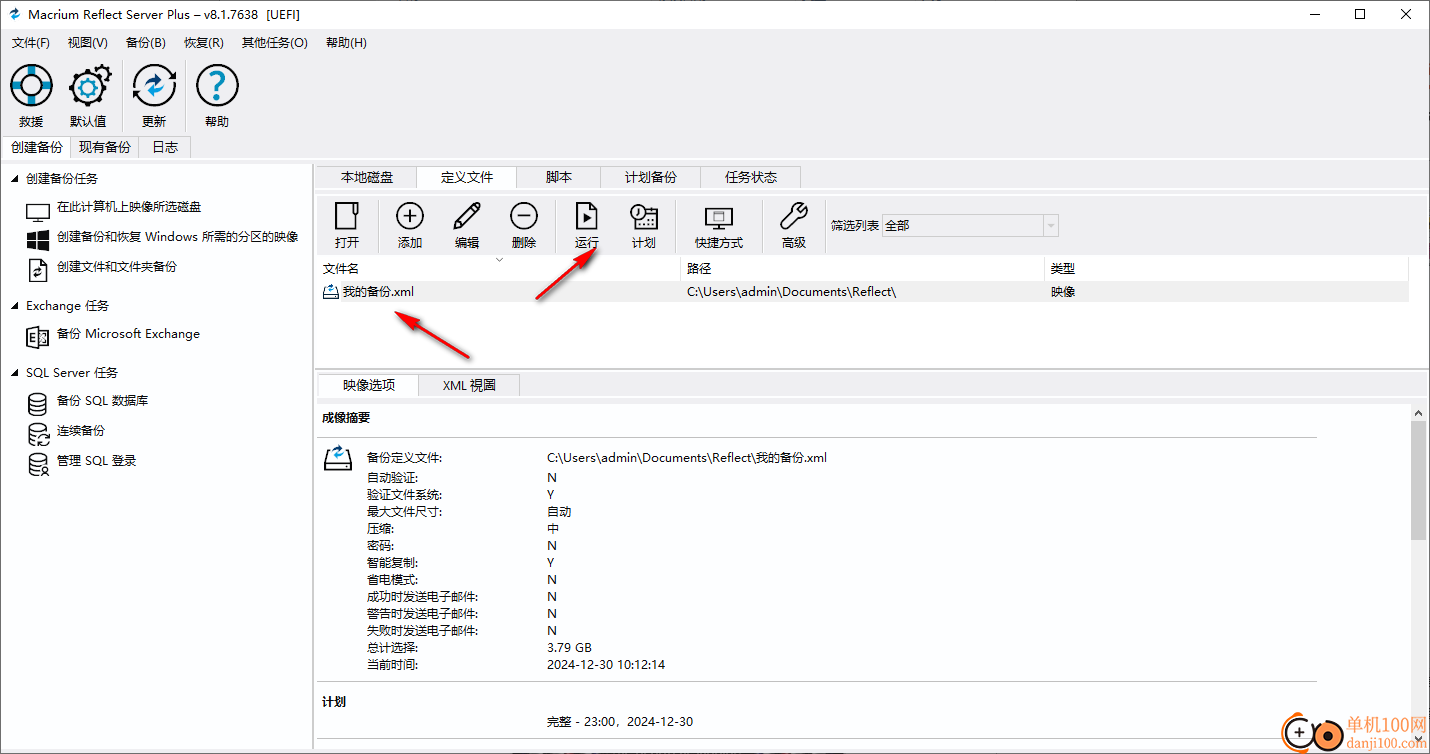Viewport: 1430px width, 754px height.
Task: Click the sort chevron above 文件名 column
Action: [499, 260]
